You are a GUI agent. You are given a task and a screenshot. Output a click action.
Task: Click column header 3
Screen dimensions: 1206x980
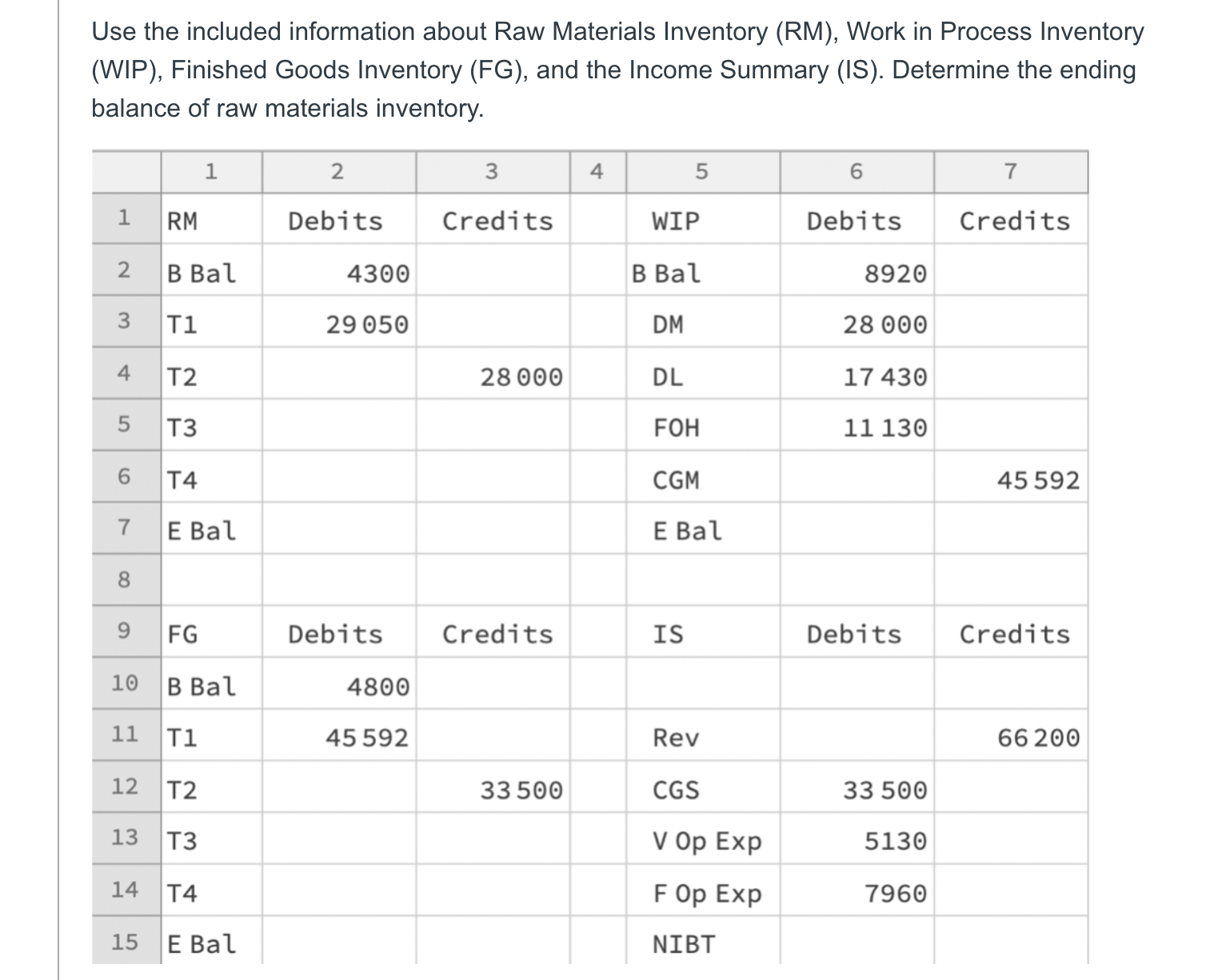click(x=493, y=171)
